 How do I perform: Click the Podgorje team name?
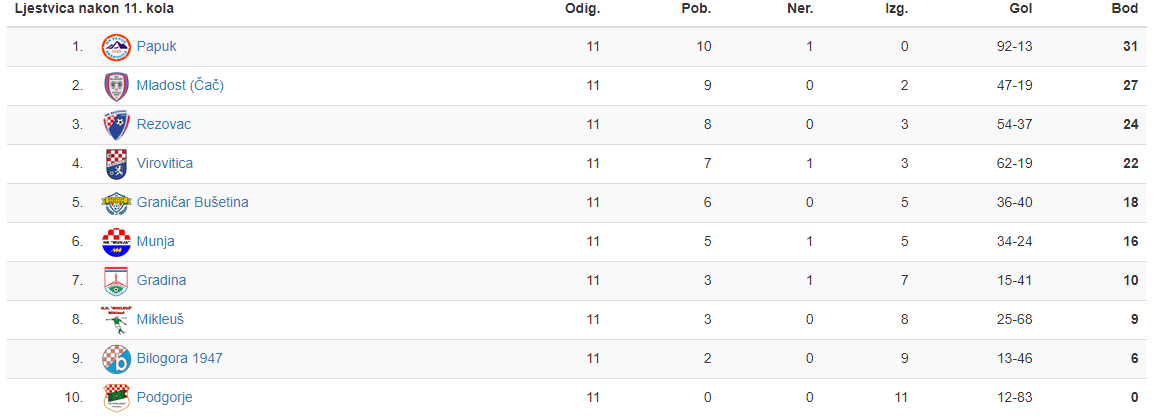[165, 398]
